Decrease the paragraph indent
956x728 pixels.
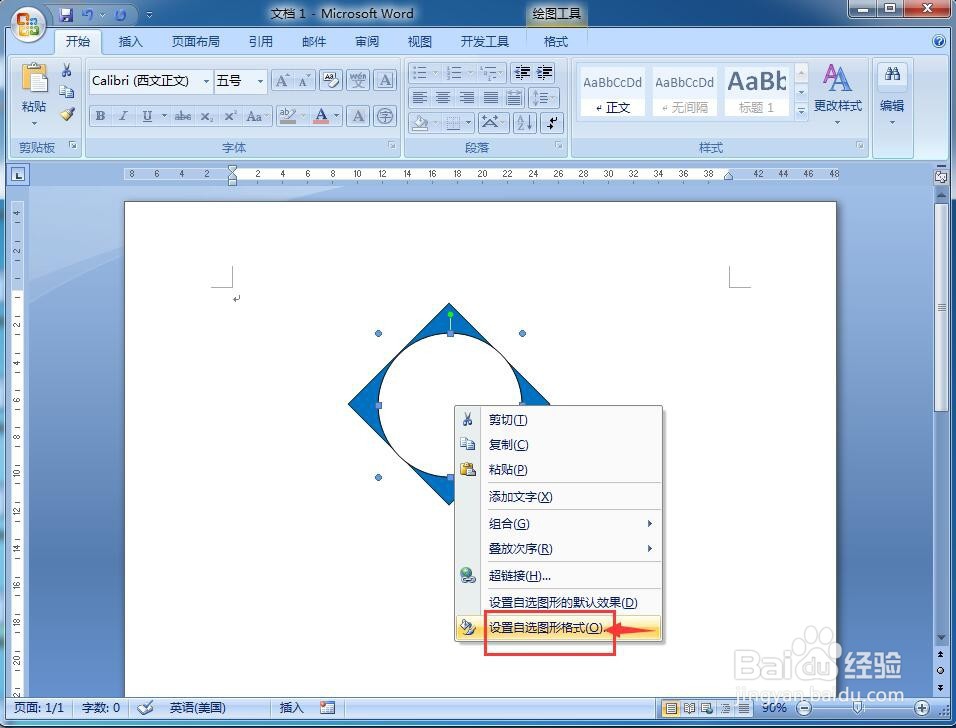(x=522, y=73)
